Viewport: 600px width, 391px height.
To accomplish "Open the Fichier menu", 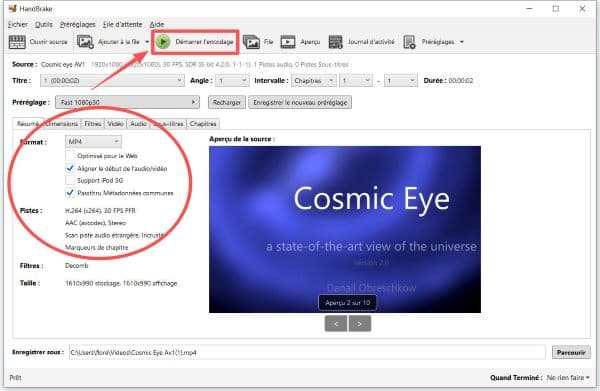I will point(18,24).
